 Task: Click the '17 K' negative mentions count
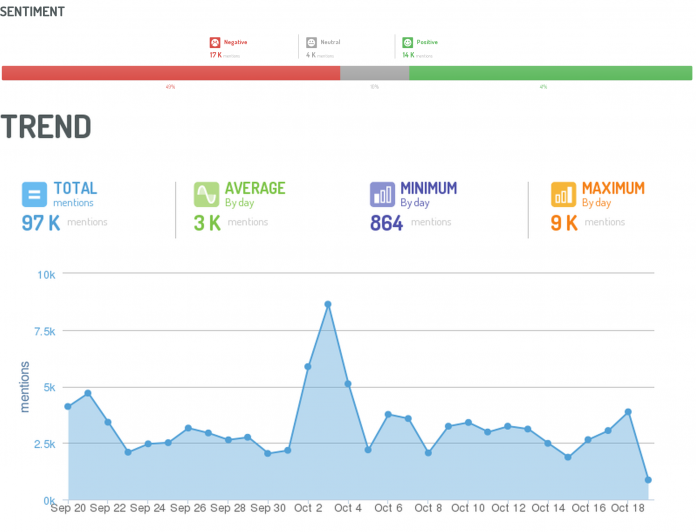pos(216,55)
